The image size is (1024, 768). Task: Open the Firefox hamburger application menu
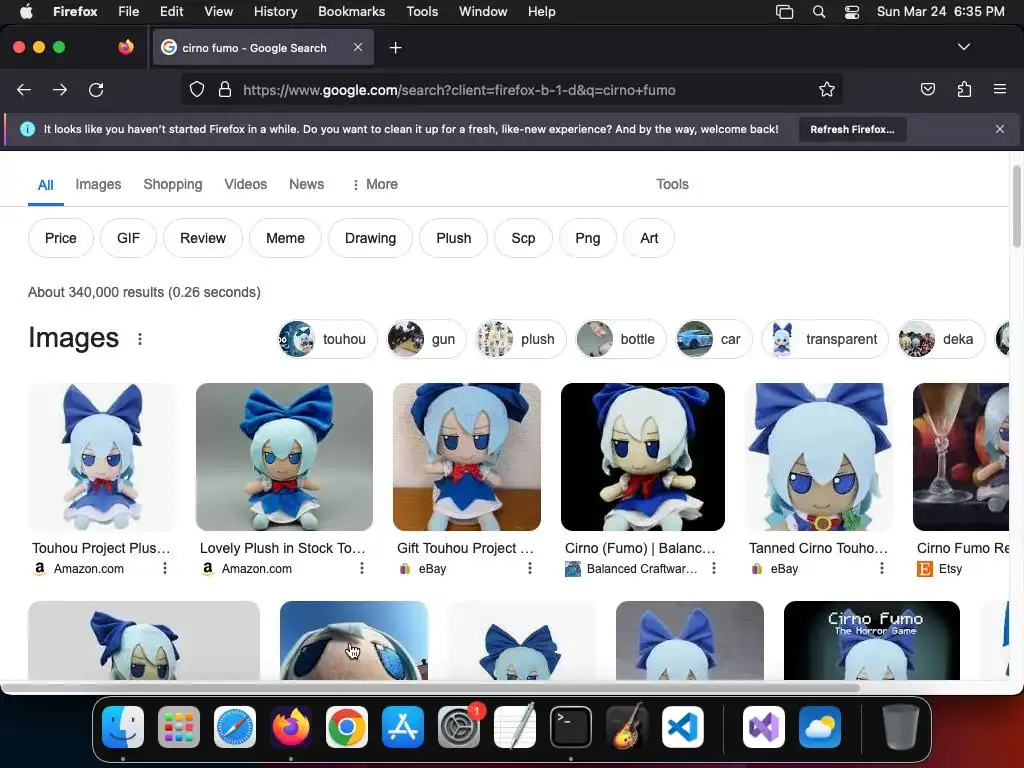coord(1000,89)
